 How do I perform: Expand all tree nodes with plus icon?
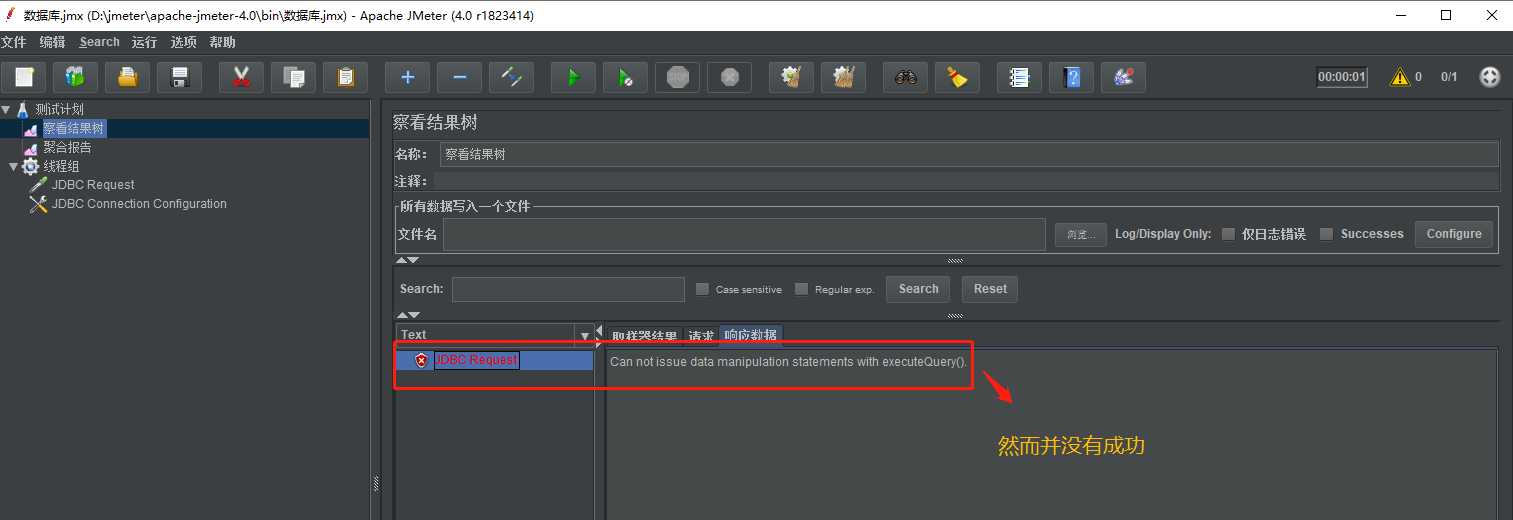[x=407, y=77]
